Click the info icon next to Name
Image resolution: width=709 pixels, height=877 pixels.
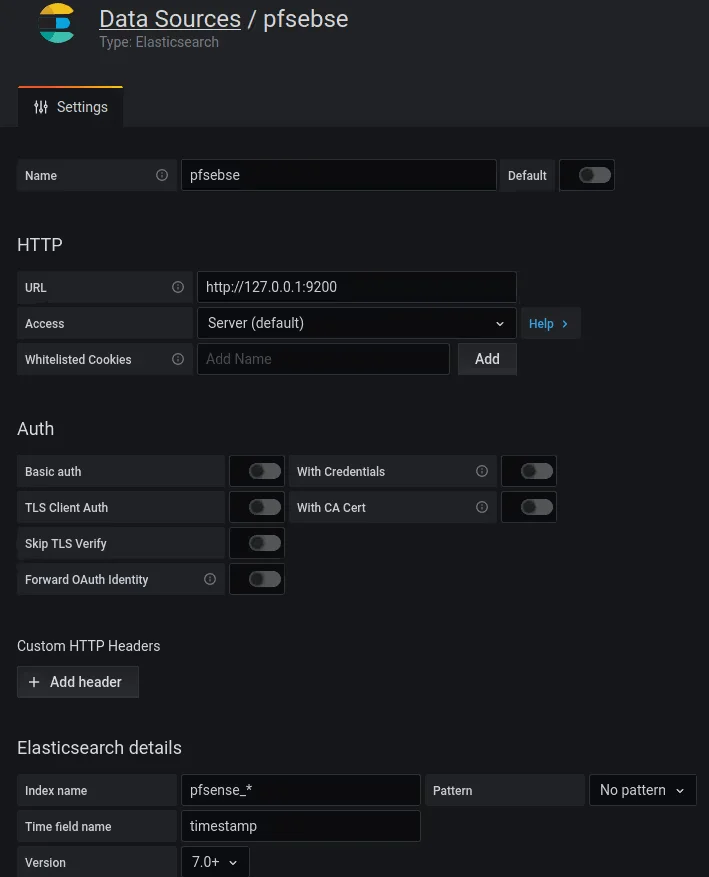pos(162,175)
